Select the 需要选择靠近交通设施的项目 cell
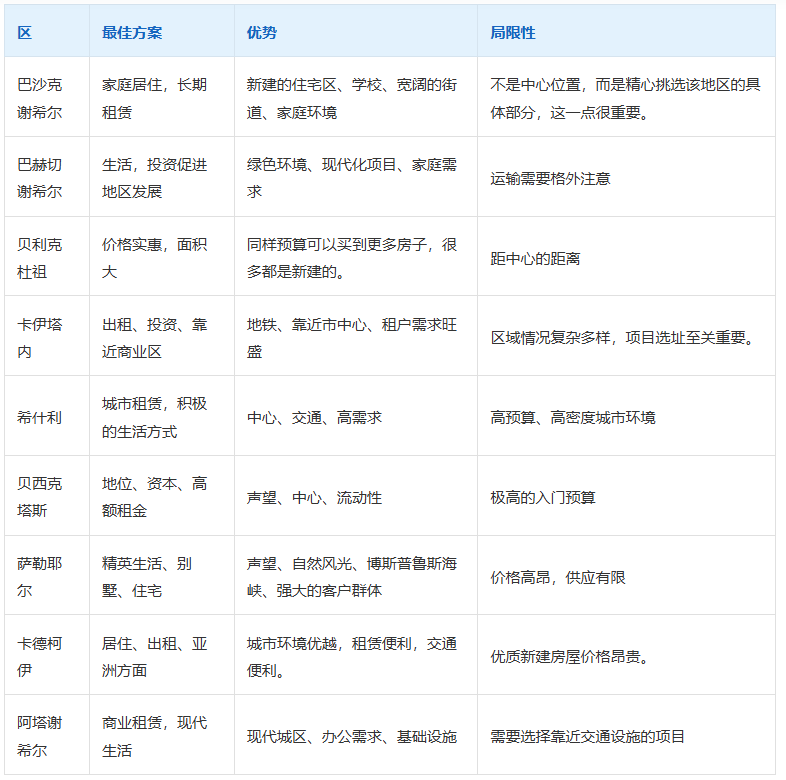Screen dimensions: 786x780 (x=626, y=735)
